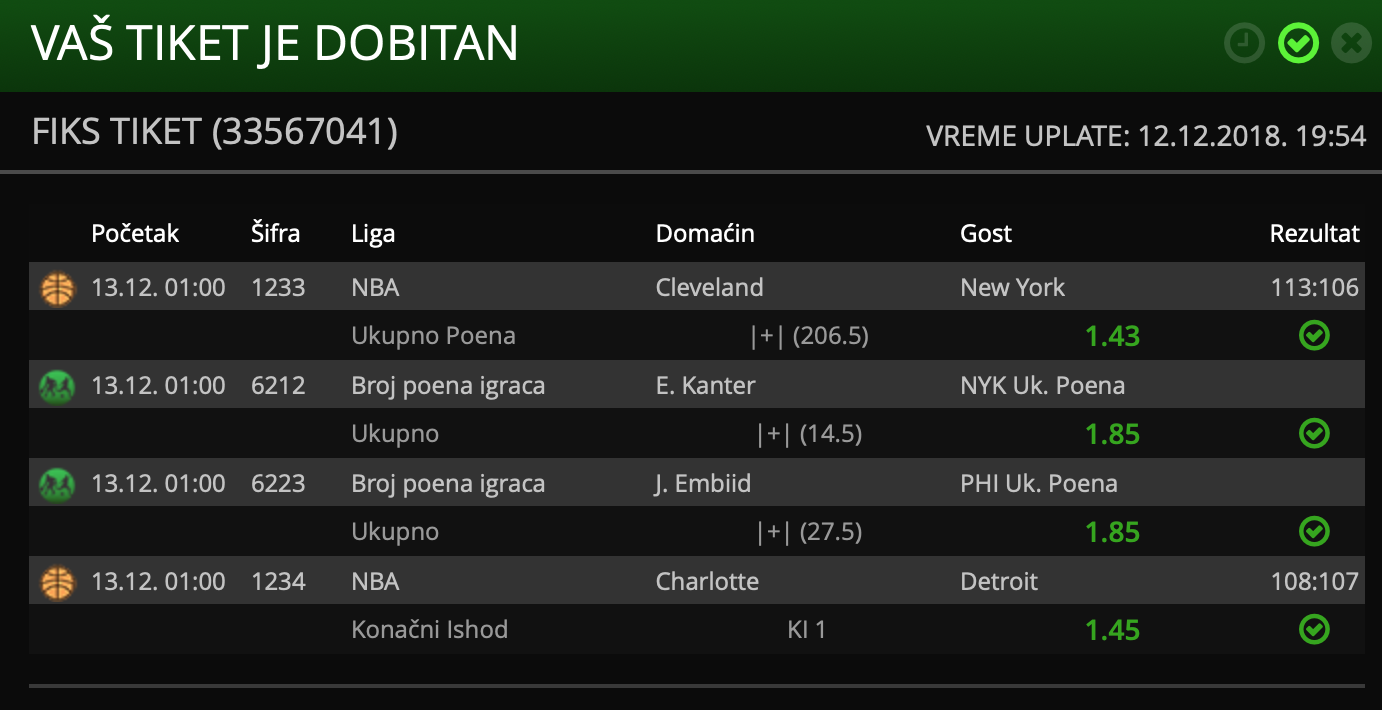Click the 113:106 result score
This screenshot has height=710, width=1382.
[1315, 288]
